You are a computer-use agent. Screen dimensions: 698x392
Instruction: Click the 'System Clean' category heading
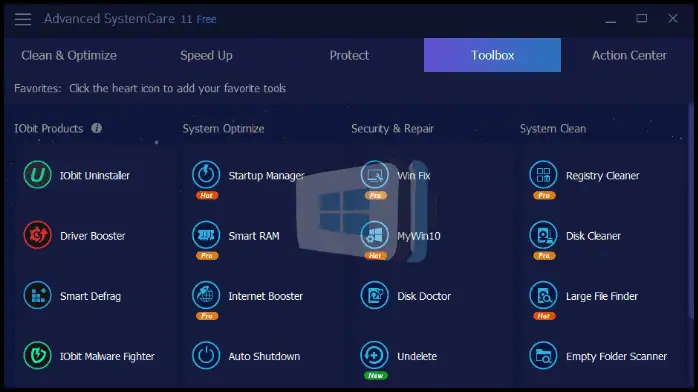coord(552,129)
